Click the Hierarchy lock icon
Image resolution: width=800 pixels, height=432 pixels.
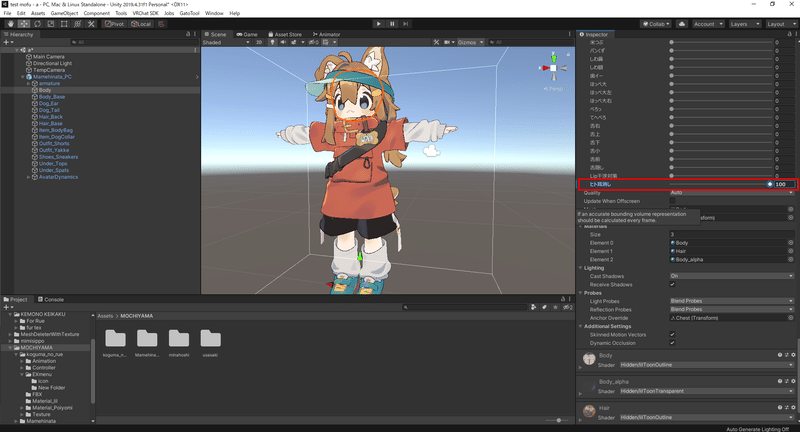click(x=188, y=34)
